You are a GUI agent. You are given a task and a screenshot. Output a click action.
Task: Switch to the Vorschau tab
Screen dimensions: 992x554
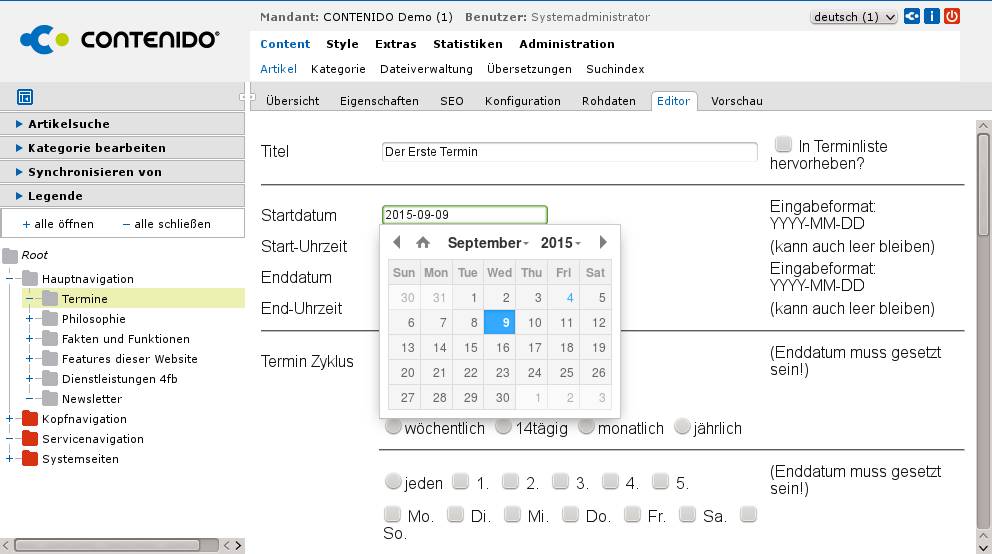pos(736,101)
